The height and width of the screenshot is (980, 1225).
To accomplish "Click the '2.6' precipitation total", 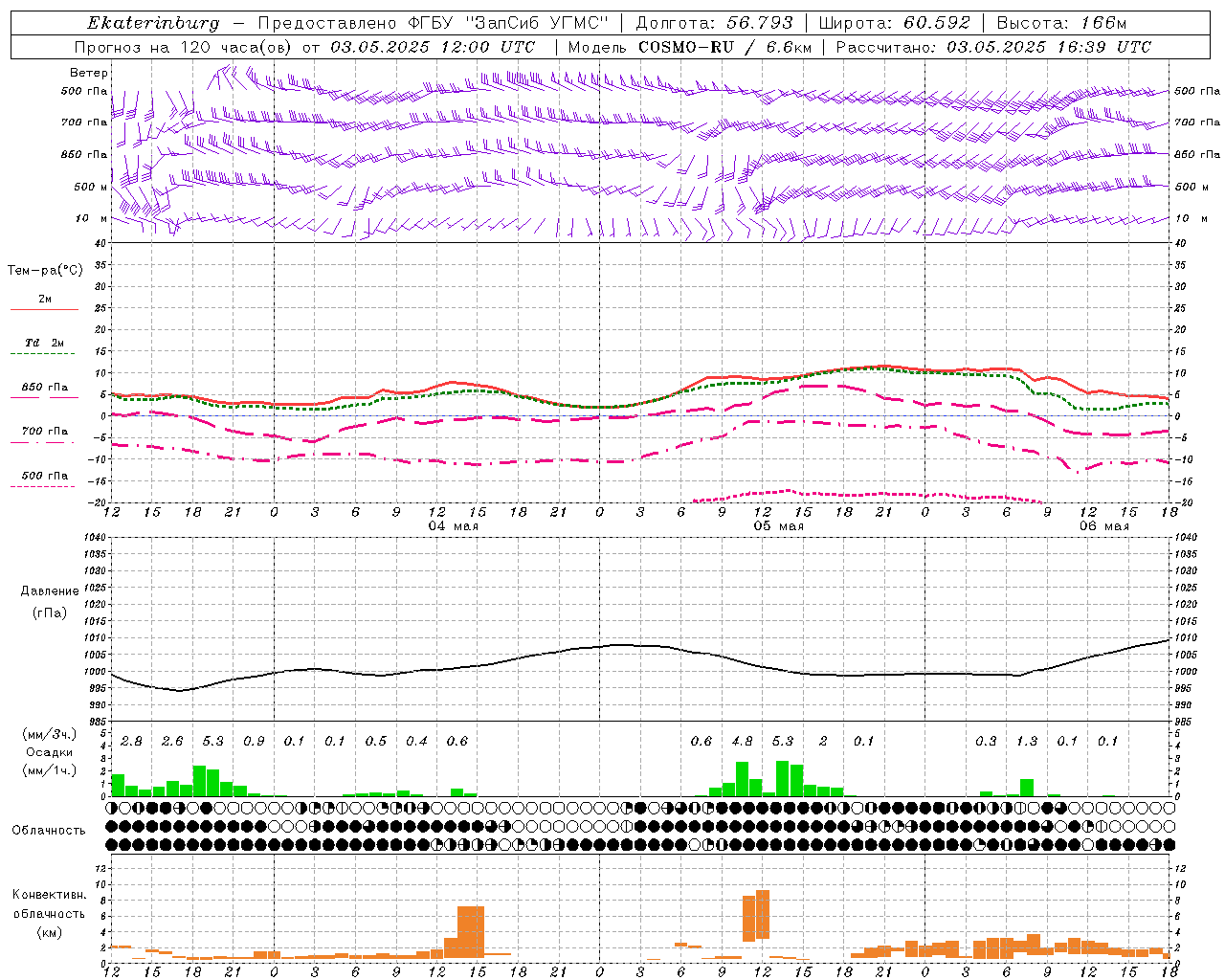I will [x=172, y=742].
